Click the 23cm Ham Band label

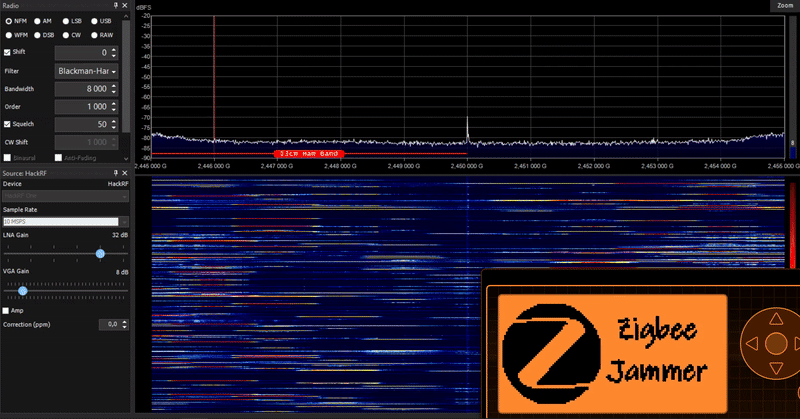[309, 154]
